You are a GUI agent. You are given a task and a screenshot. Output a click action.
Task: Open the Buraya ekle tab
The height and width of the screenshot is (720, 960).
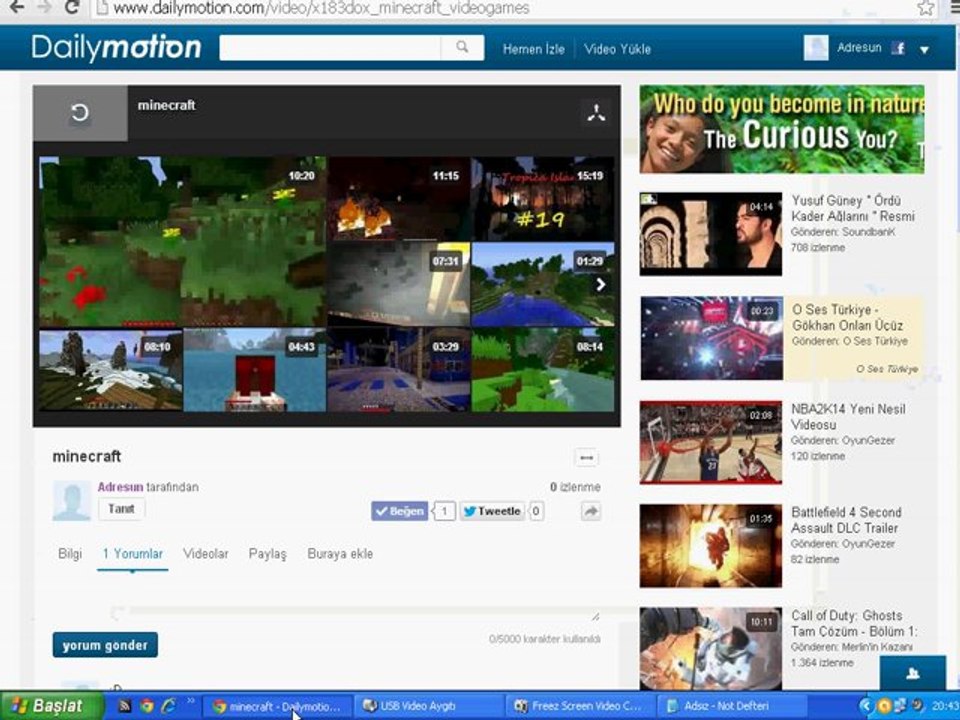340,553
